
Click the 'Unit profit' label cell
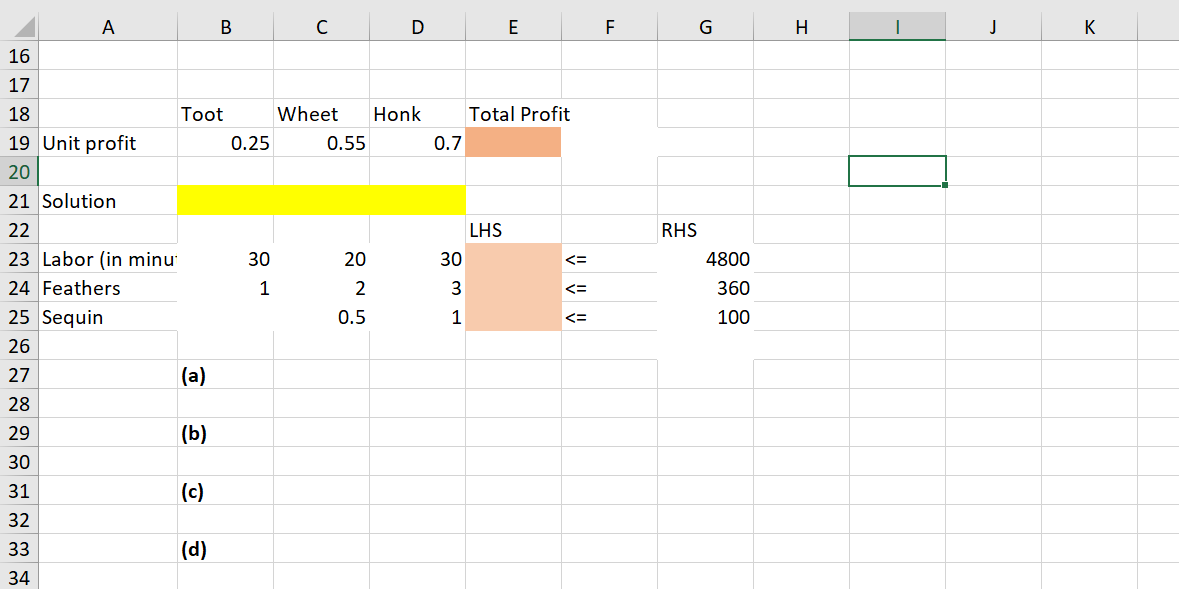click(108, 143)
